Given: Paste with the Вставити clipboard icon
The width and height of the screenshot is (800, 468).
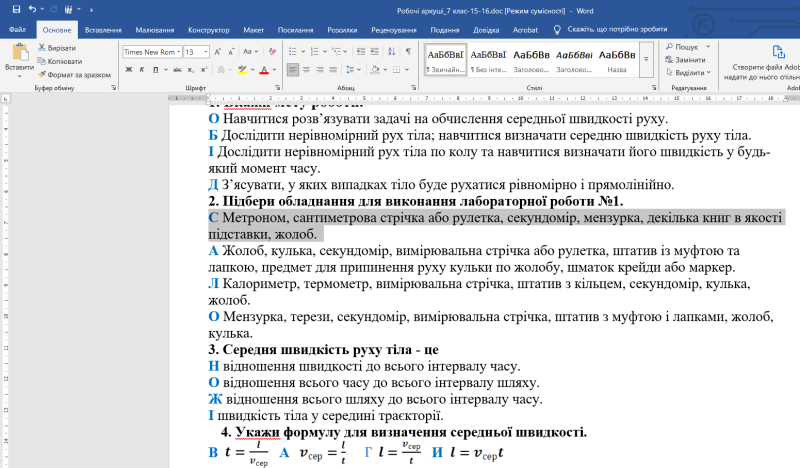Looking at the screenshot, I should point(19,53).
